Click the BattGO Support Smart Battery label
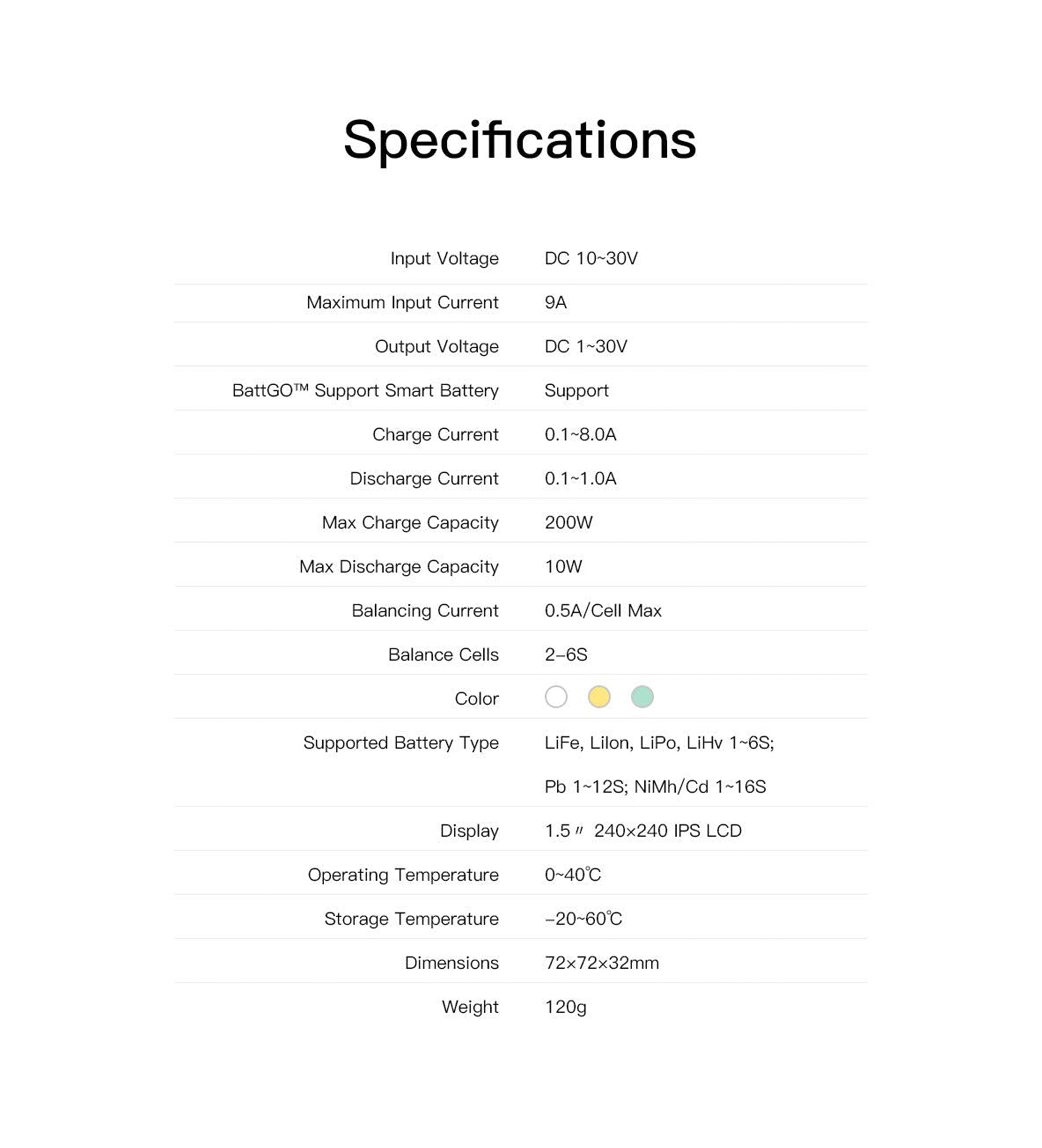This screenshot has height=1148, width=1042. 365,391
